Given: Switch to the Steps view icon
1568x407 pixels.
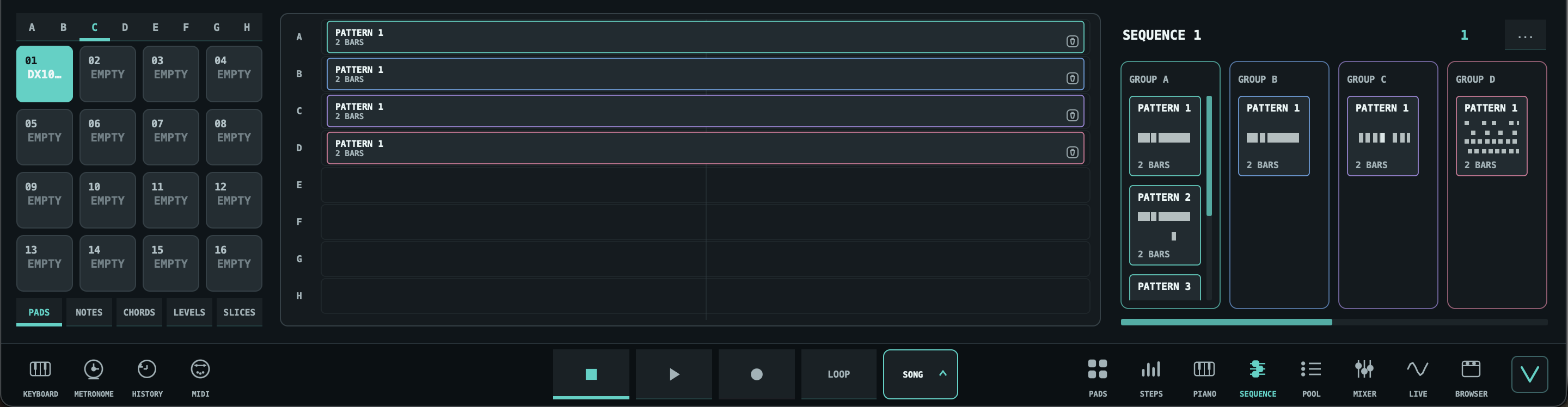Looking at the screenshot, I should (x=1150, y=369).
